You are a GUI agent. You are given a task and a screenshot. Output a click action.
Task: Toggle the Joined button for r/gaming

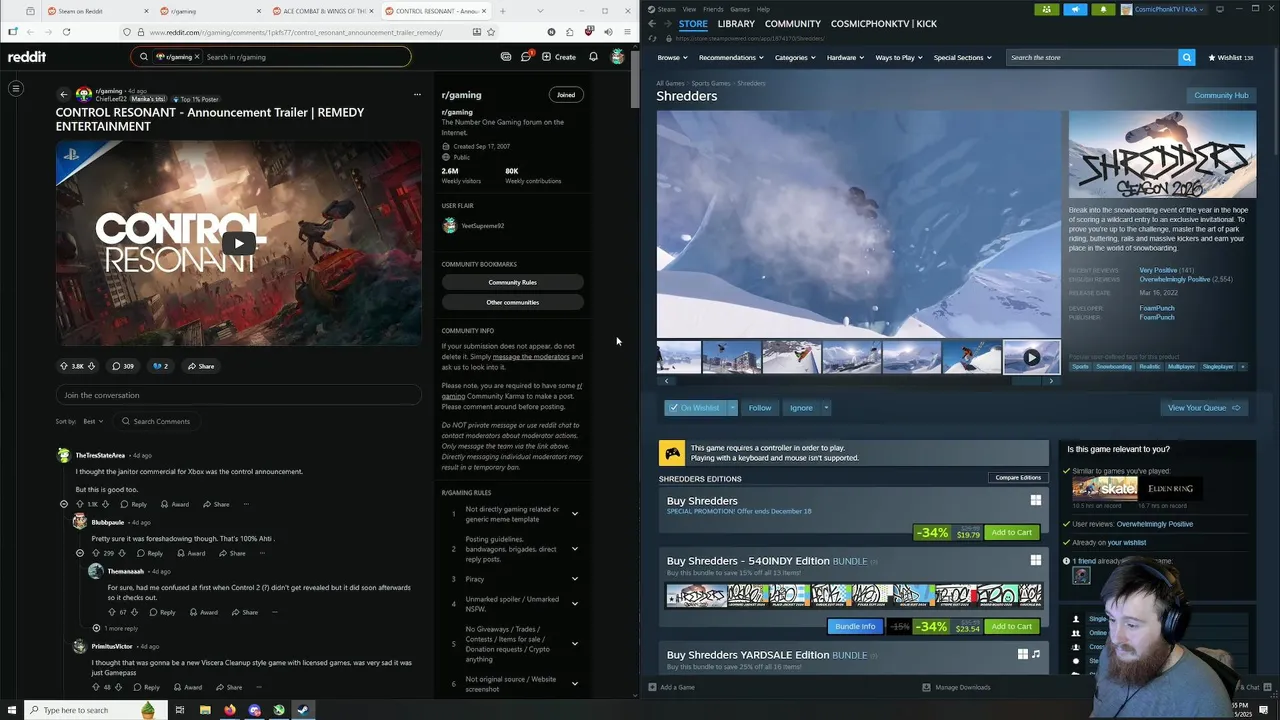tap(566, 95)
